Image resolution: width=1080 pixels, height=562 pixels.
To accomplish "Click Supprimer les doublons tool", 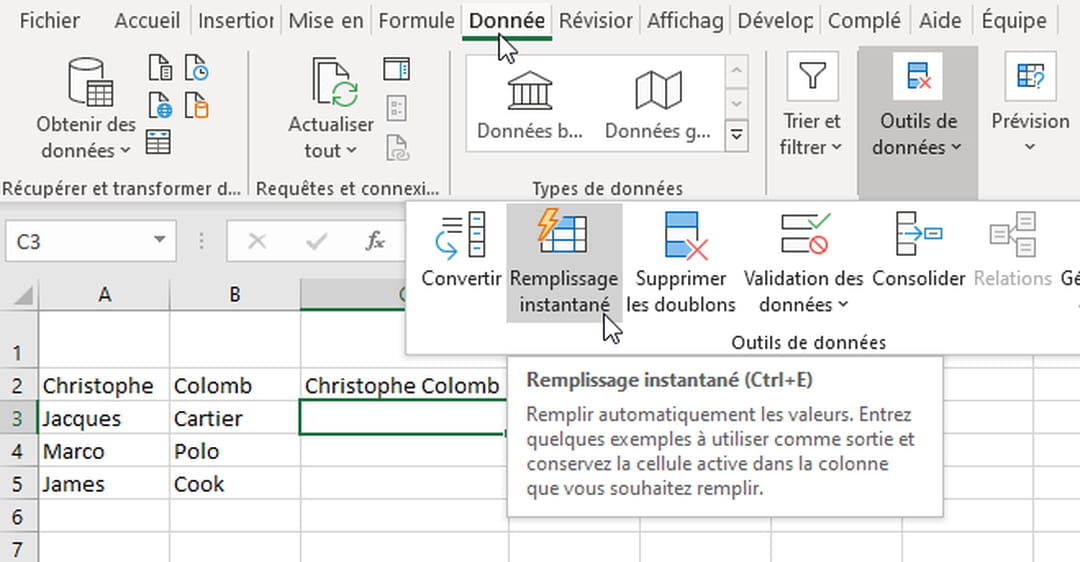I will pyautogui.click(x=681, y=262).
